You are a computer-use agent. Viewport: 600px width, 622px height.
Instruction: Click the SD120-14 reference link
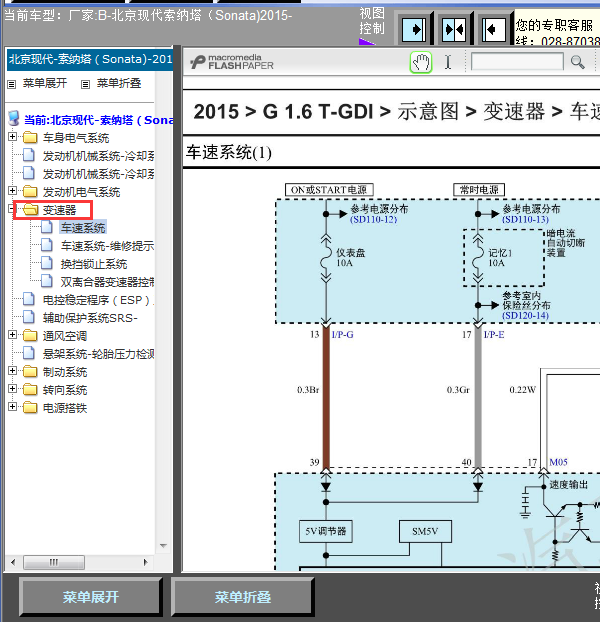pyautogui.click(x=525, y=315)
